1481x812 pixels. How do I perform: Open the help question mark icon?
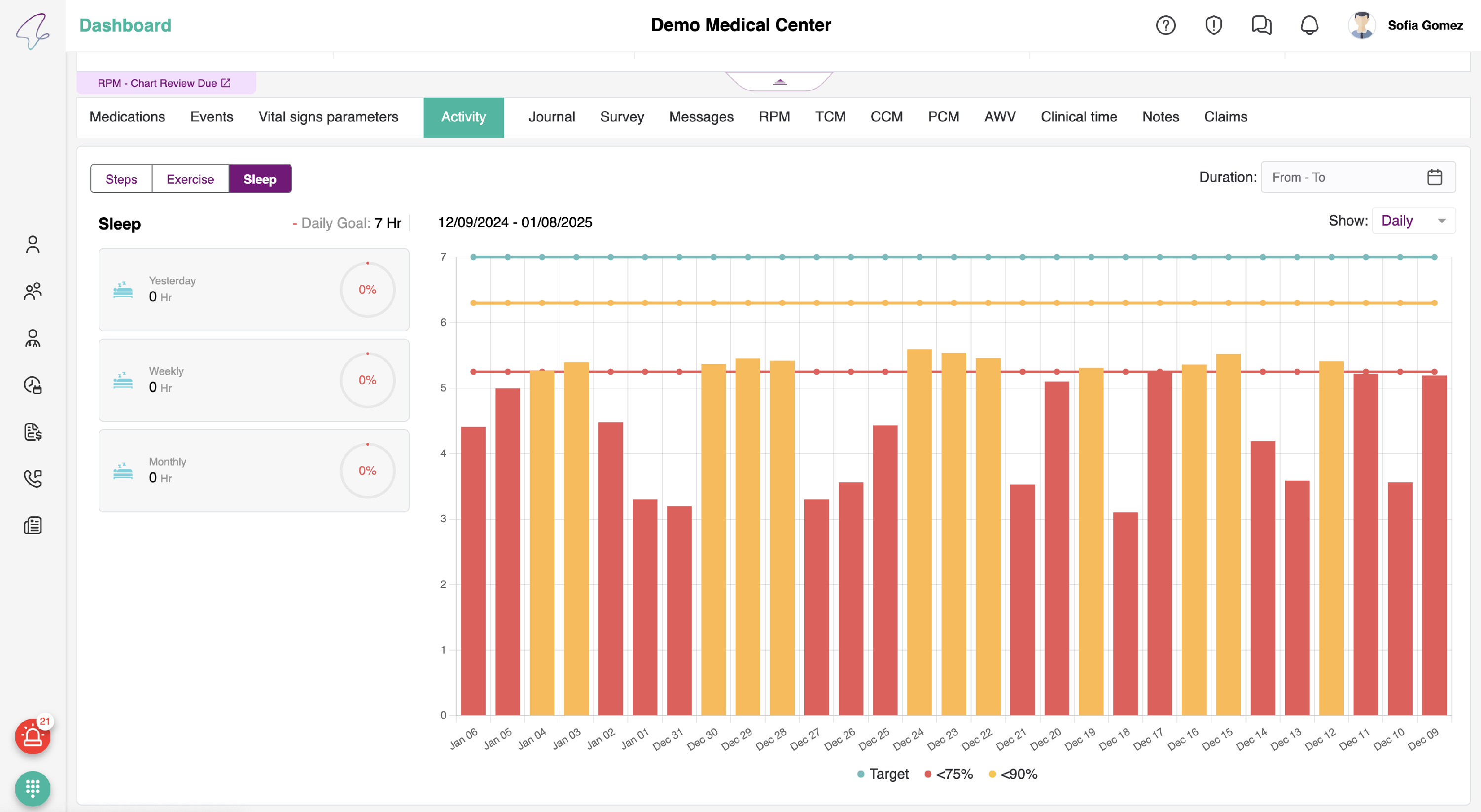pos(1166,25)
